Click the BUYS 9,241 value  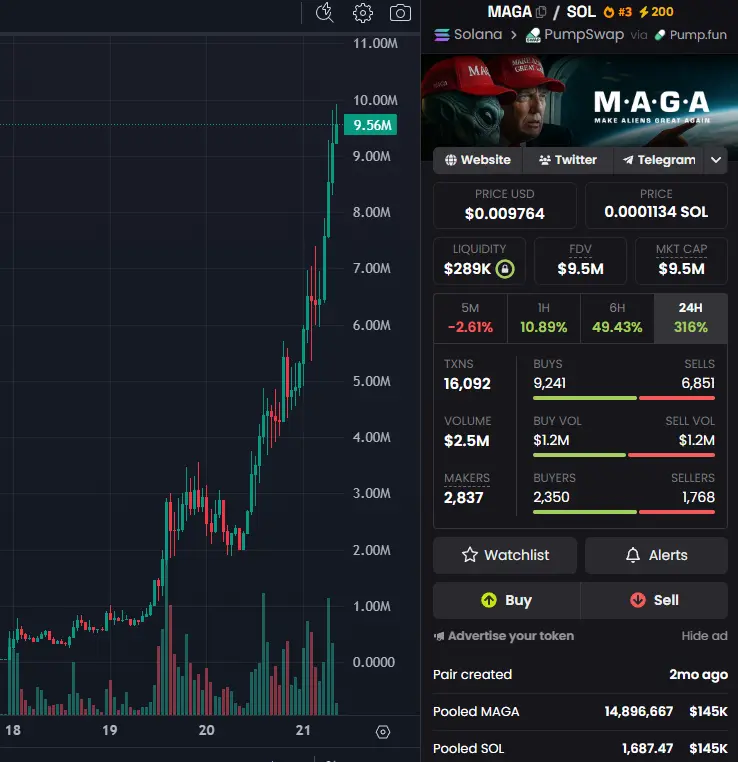(549, 383)
